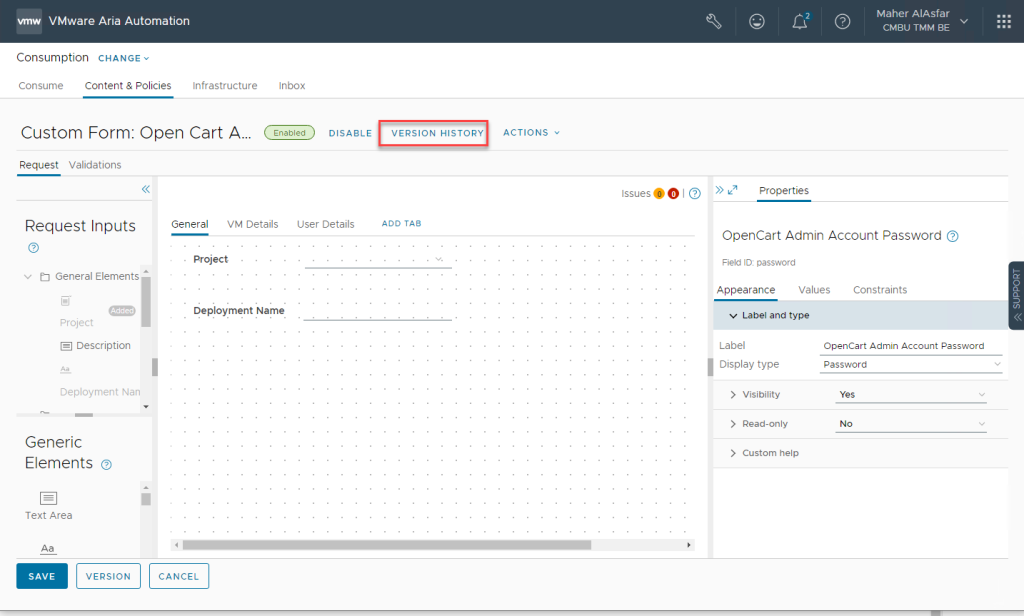Open the Visibility value dropdown
The height and width of the screenshot is (616, 1024).
tap(912, 395)
